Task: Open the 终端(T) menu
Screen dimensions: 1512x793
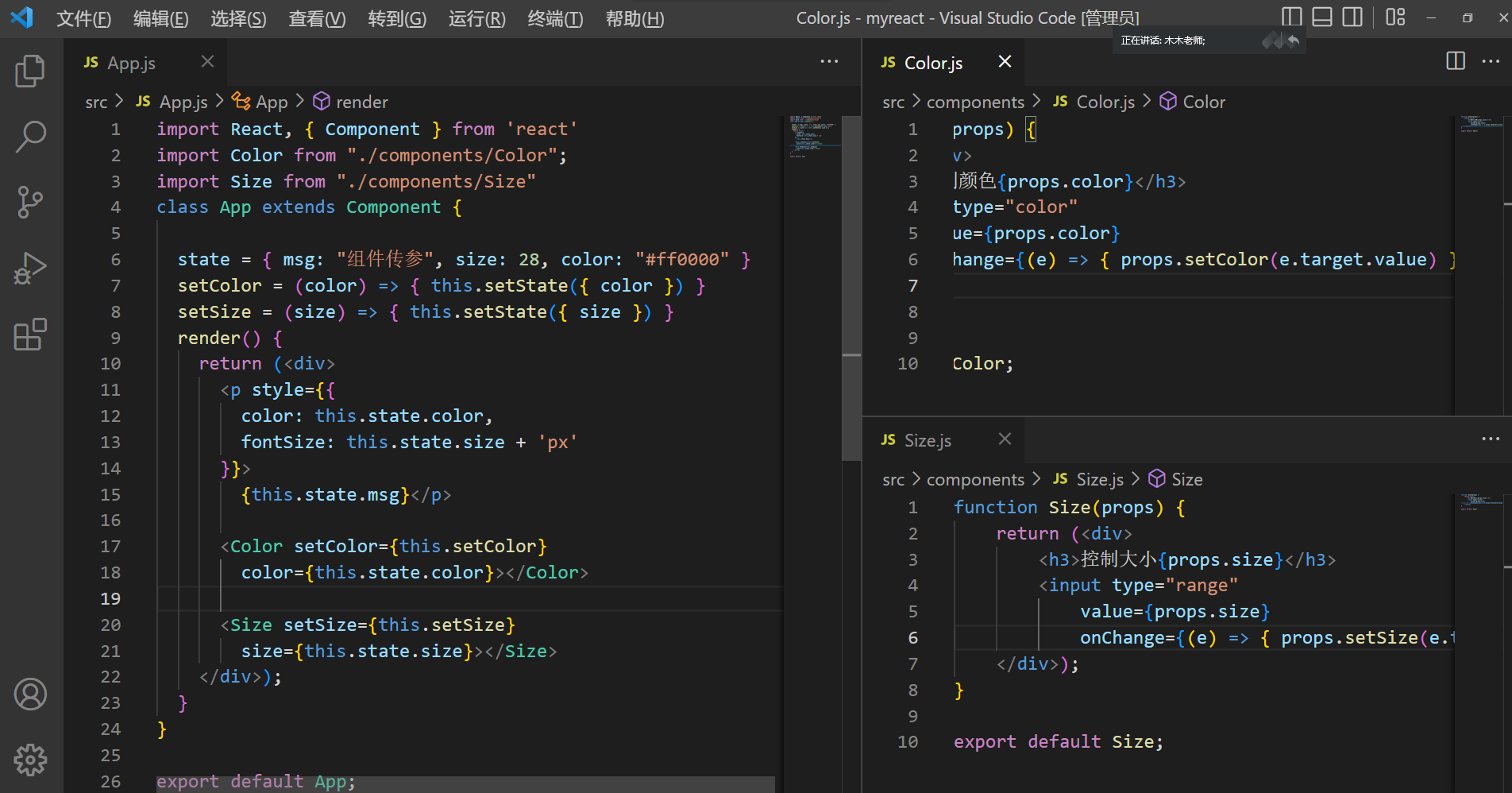Action: pyautogui.click(x=555, y=18)
